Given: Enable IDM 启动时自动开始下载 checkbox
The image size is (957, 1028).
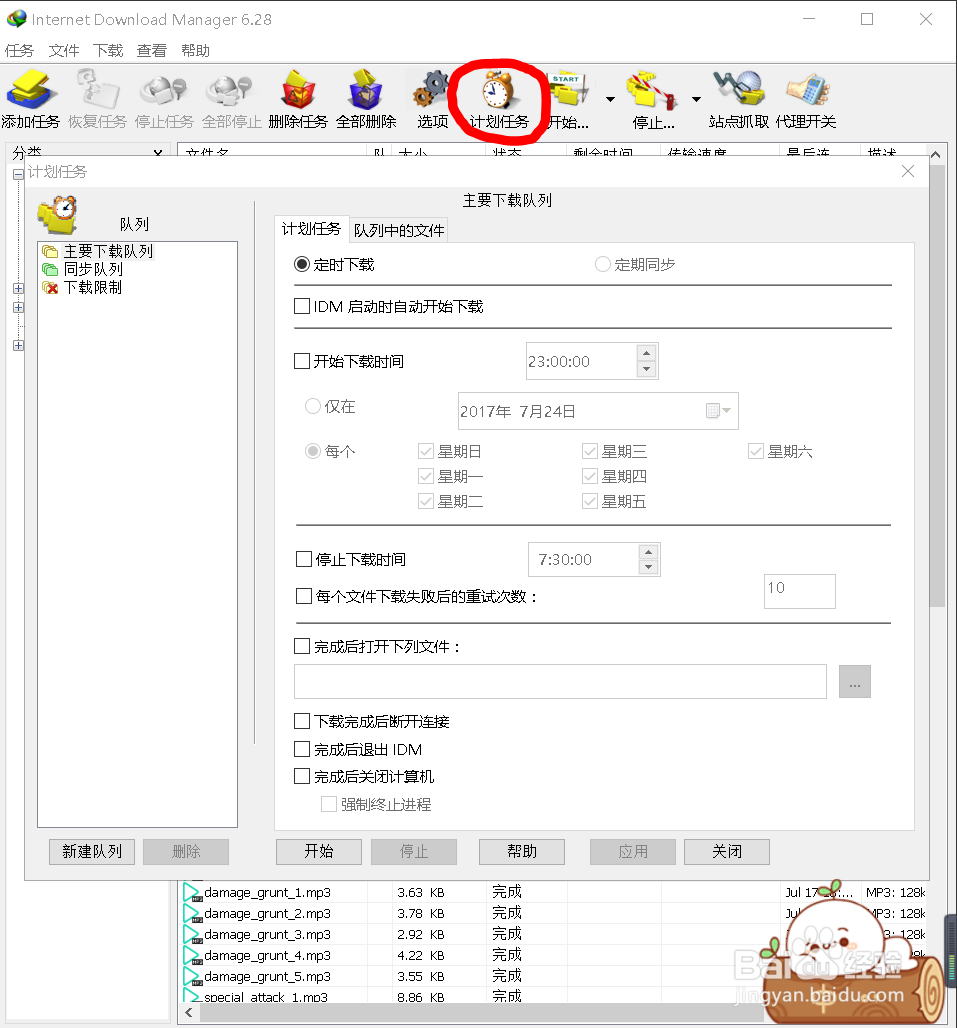Looking at the screenshot, I should tap(302, 306).
